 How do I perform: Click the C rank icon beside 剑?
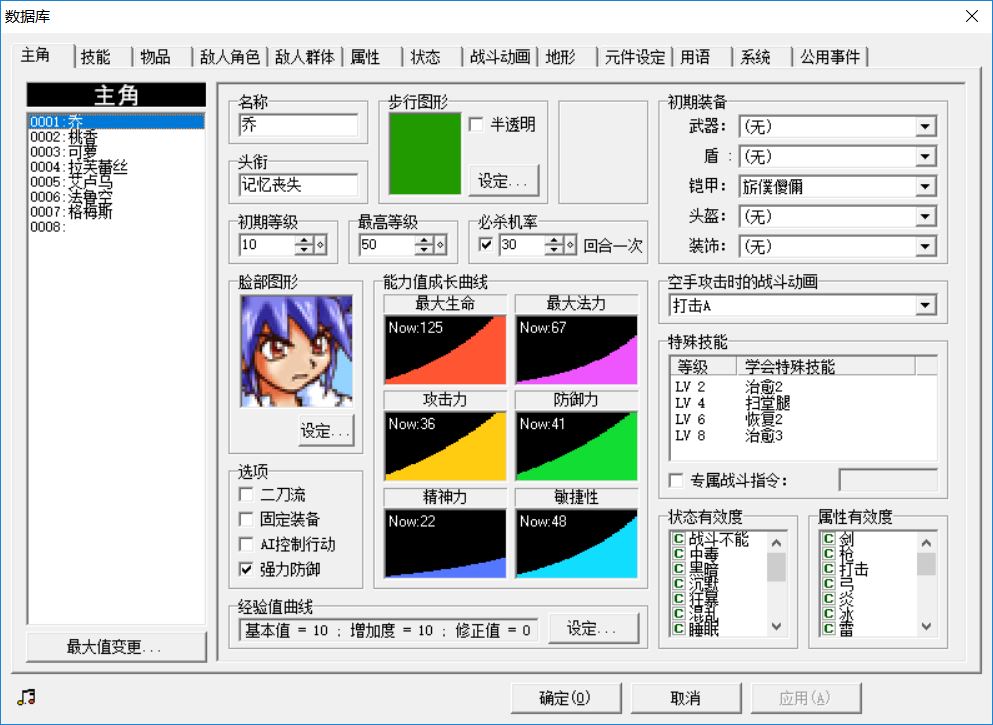click(x=828, y=541)
